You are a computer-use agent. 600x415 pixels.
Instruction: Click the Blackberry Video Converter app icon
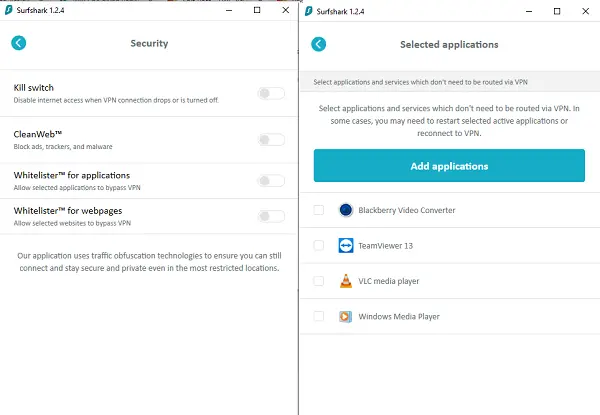[x=346, y=210]
